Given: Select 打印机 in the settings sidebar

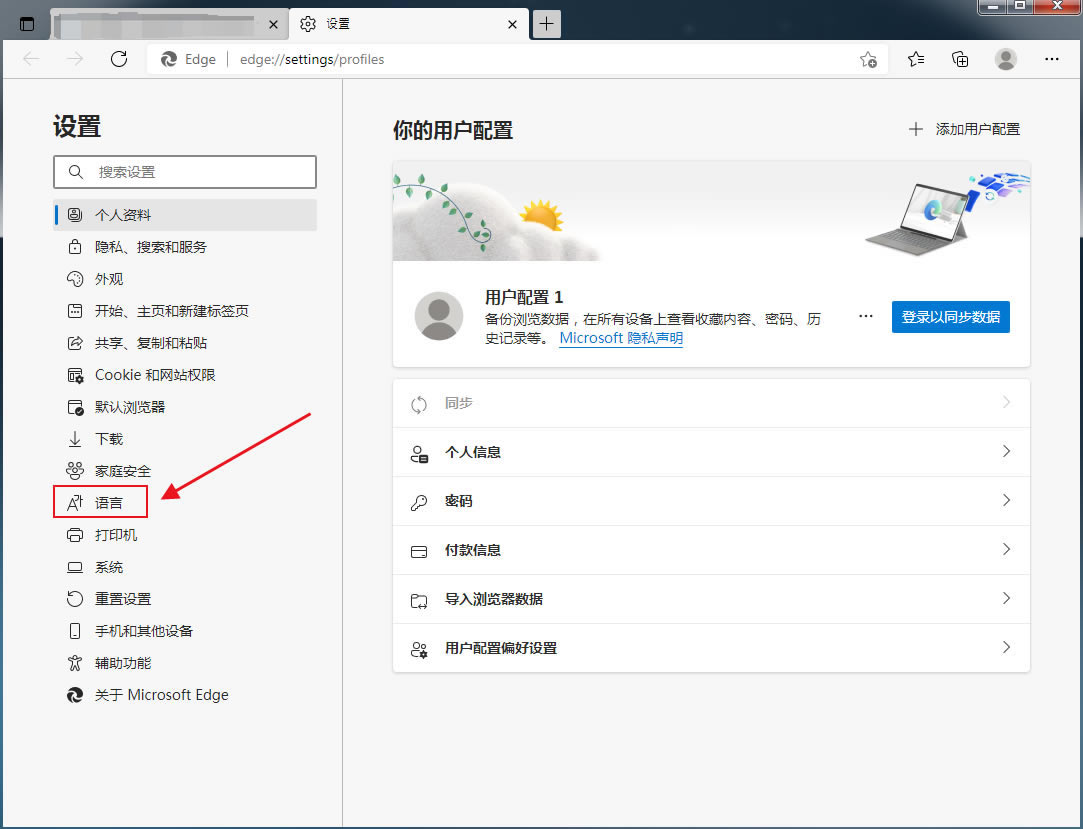Looking at the screenshot, I should pos(116,535).
